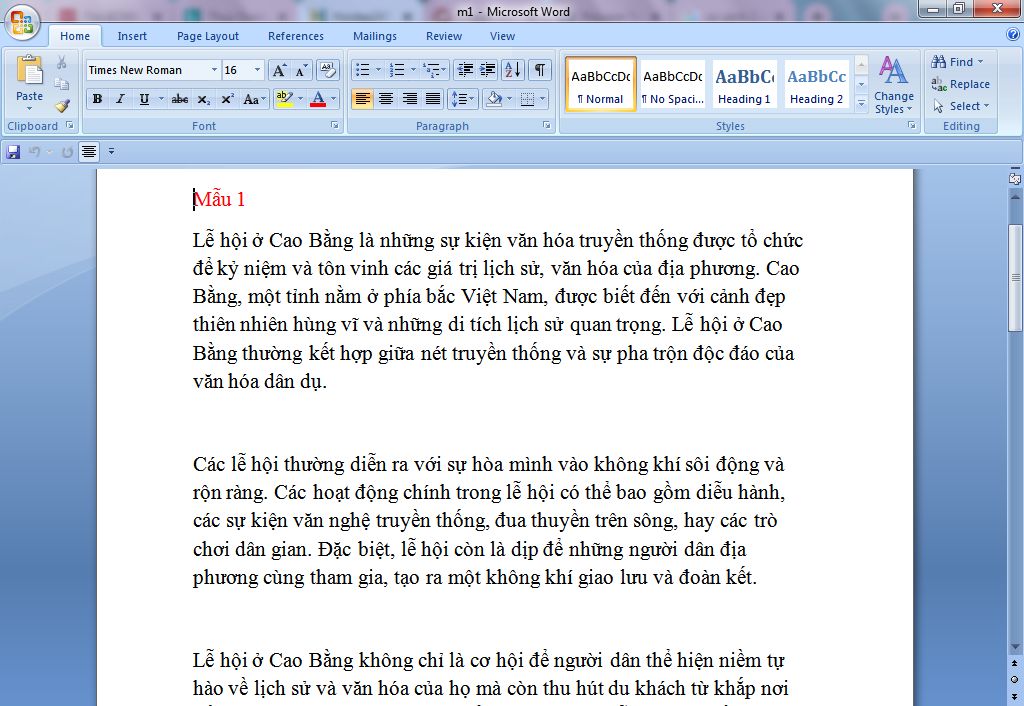Click Find in Editing group

(958, 62)
